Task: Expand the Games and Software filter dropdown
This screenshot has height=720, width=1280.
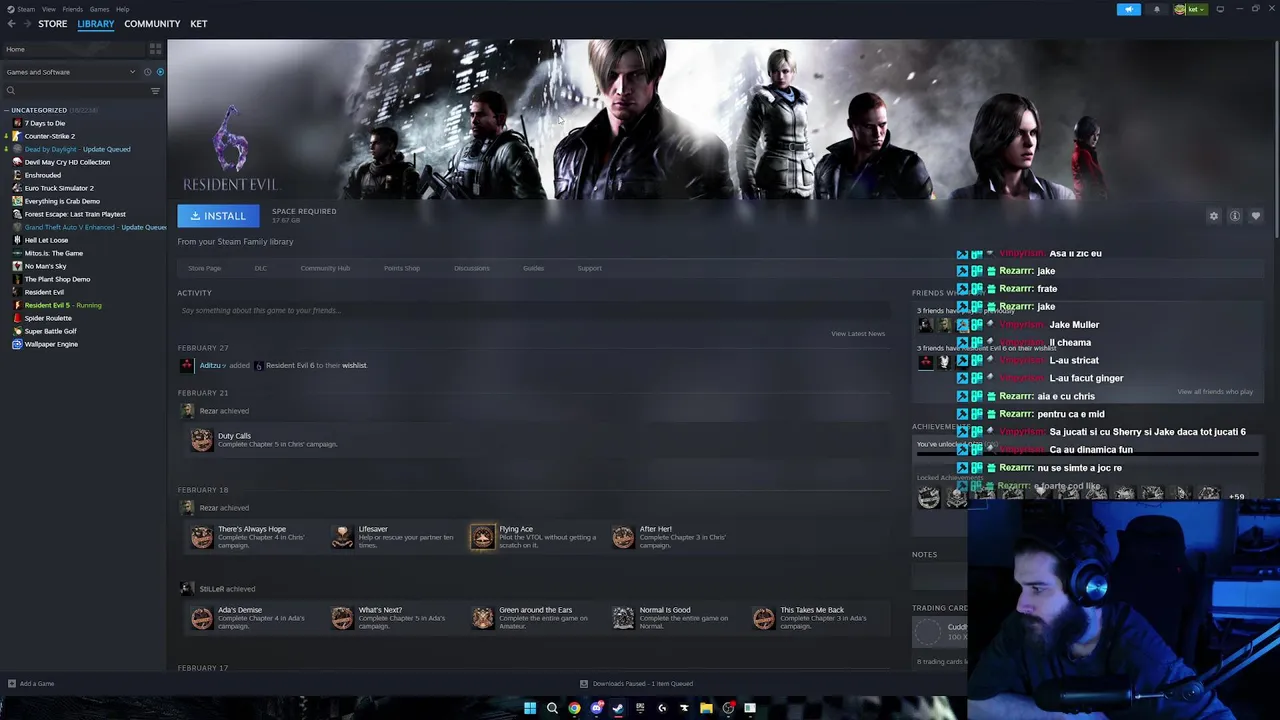Action: (x=70, y=72)
